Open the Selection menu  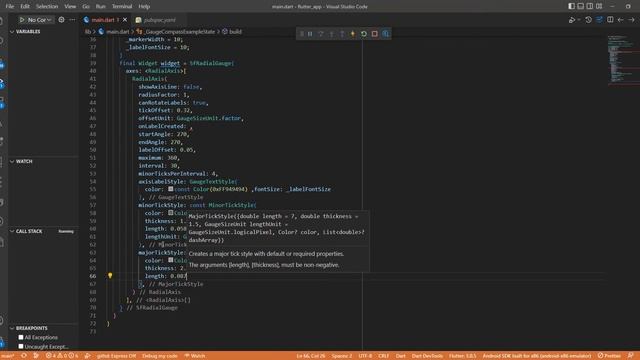click(x=47, y=7)
